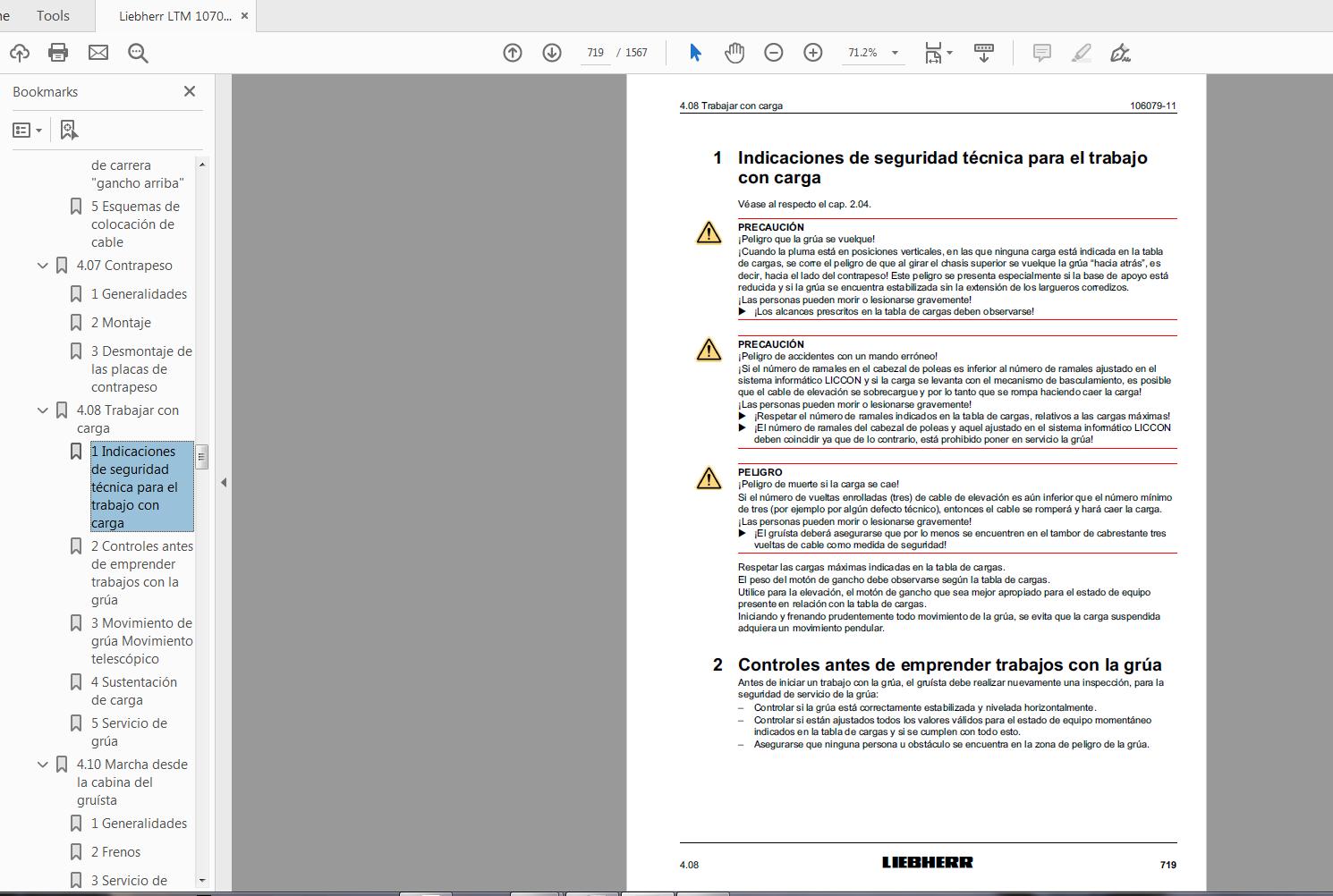Email the document as attachment
Image resolution: width=1333 pixels, height=896 pixels.
[98, 53]
